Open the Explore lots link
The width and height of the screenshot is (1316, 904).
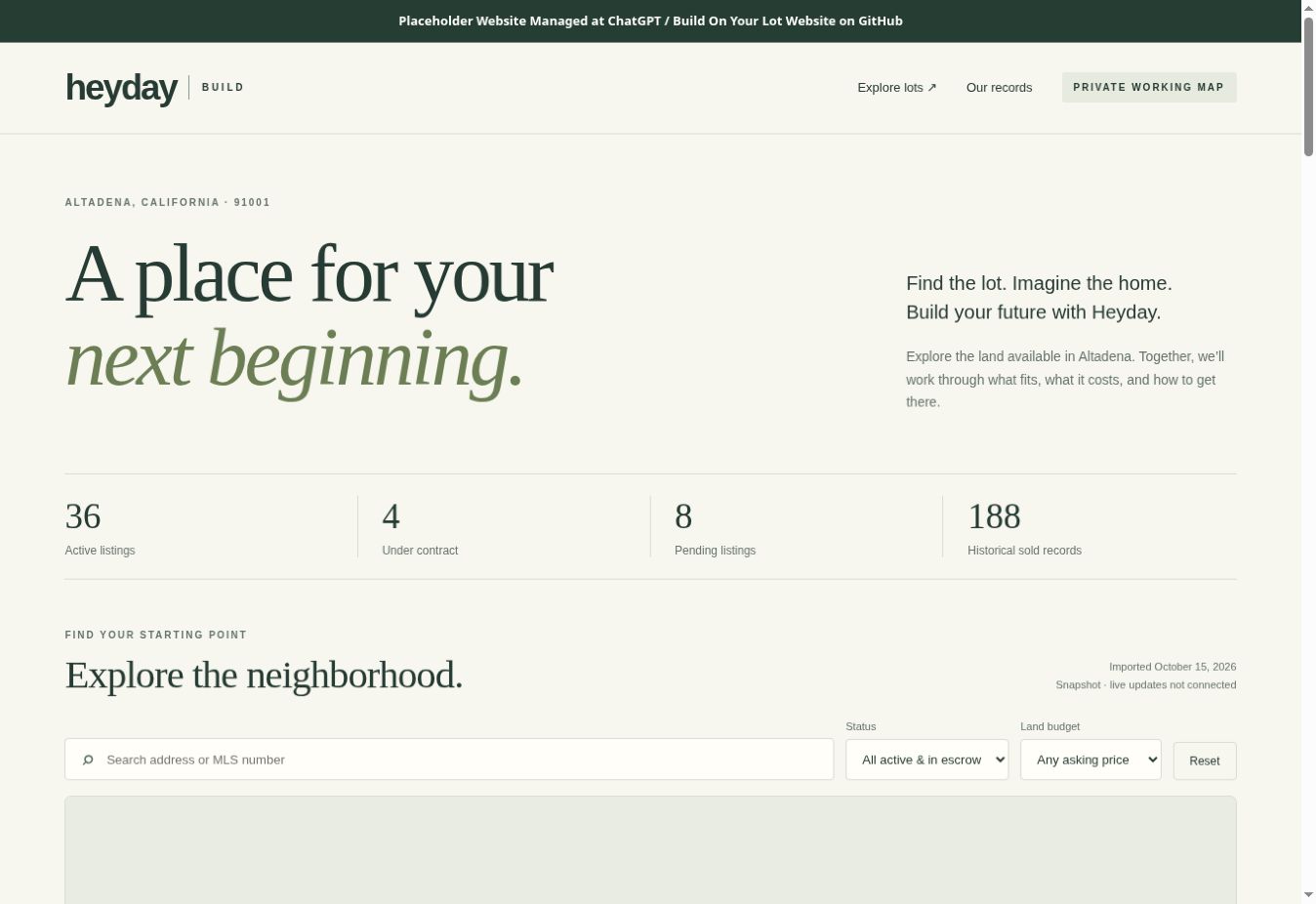click(896, 88)
